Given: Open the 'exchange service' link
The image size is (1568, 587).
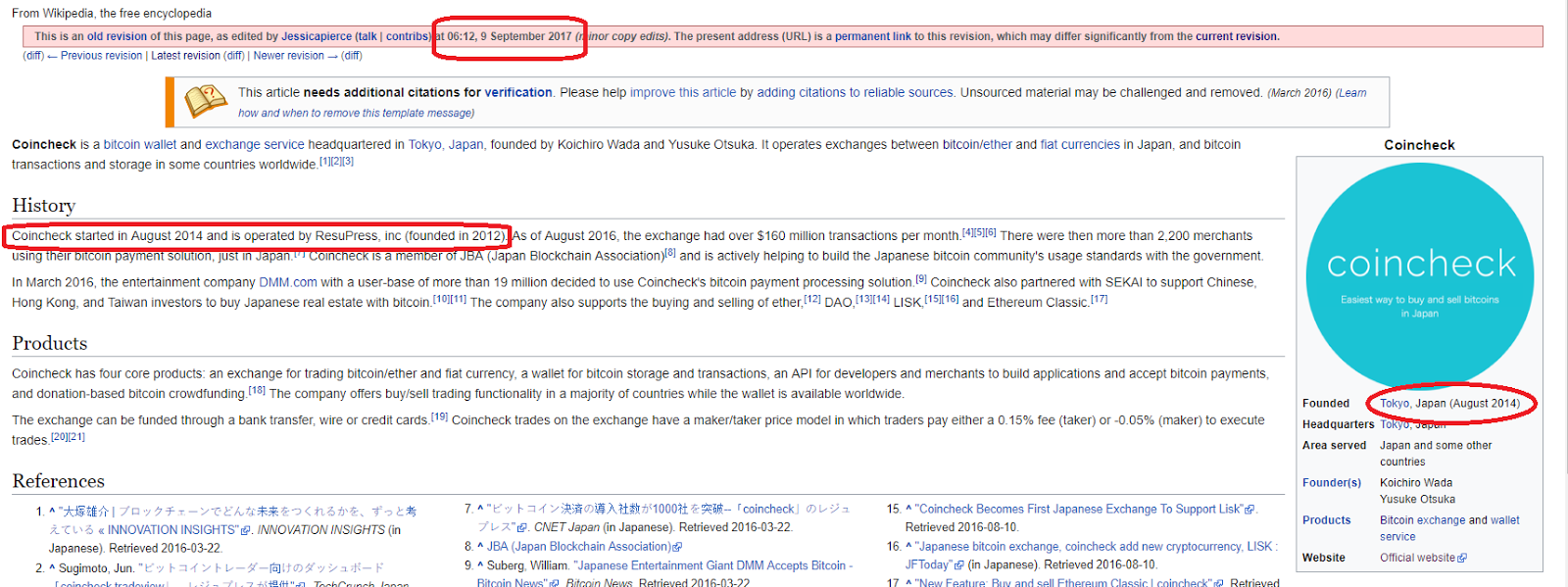Looking at the screenshot, I should [255, 144].
